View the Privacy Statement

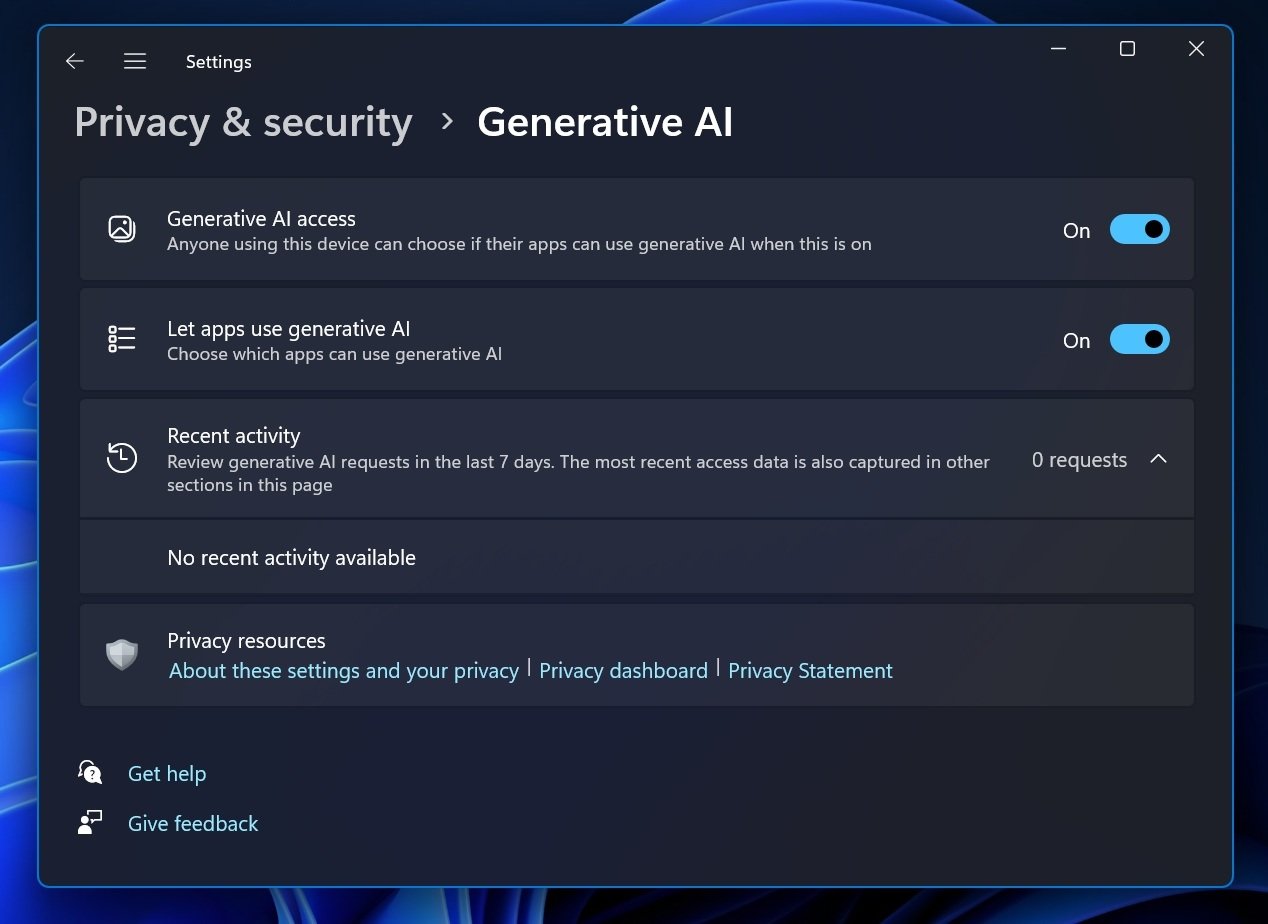(x=810, y=670)
